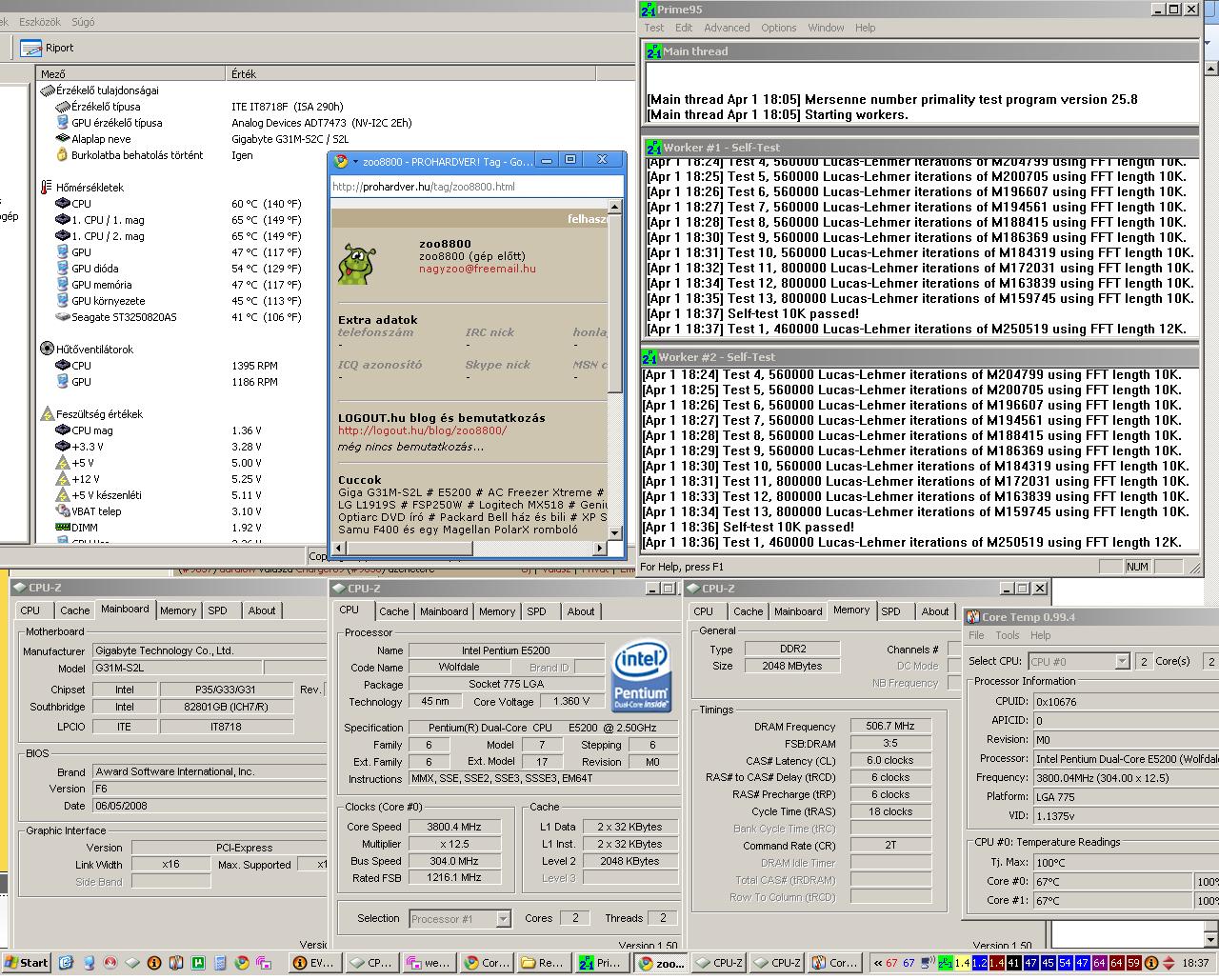Image resolution: width=1219 pixels, height=980 pixels.
Task: Open the Tools menu in Core Temp
Action: (1008, 635)
